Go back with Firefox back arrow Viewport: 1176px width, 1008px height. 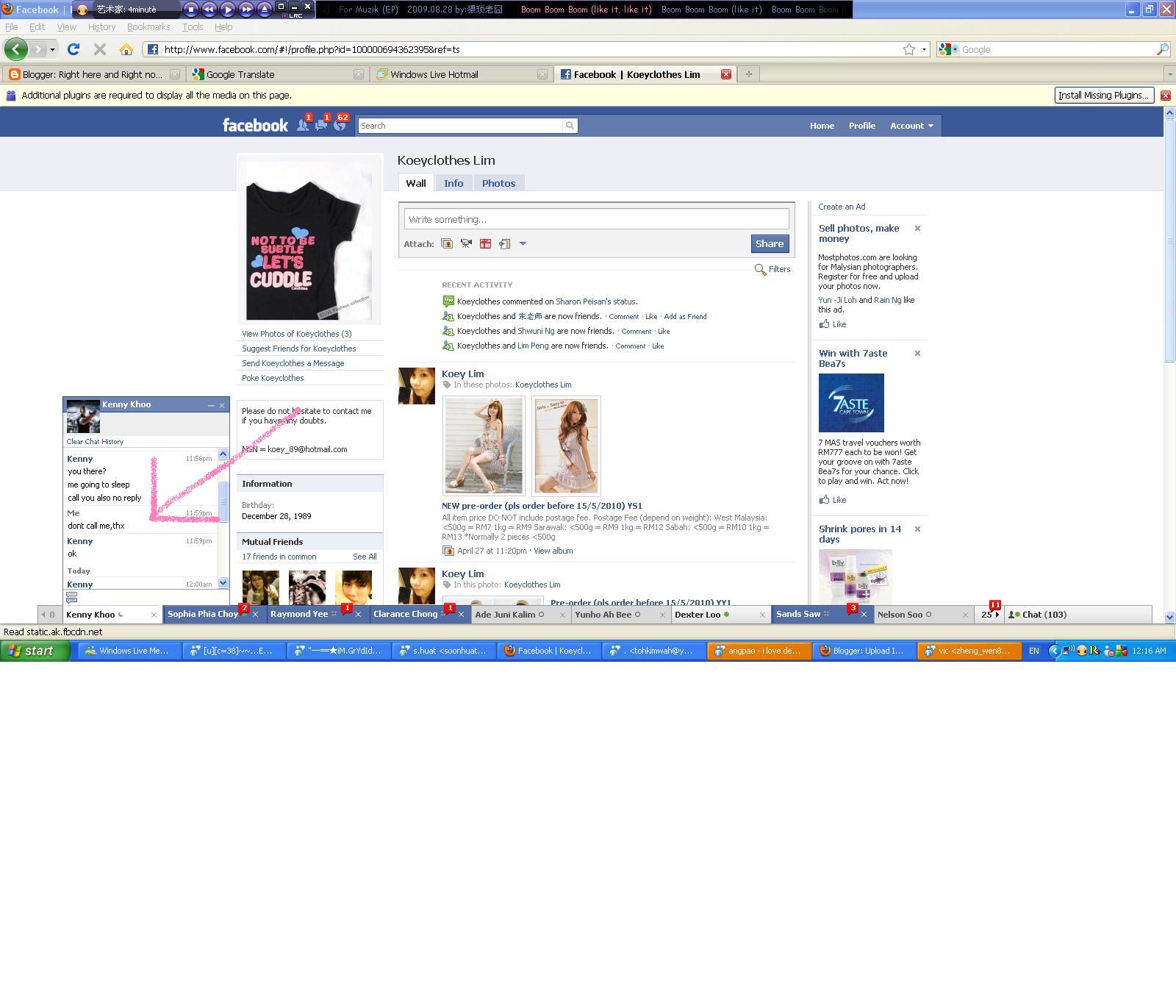pos(16,49)
